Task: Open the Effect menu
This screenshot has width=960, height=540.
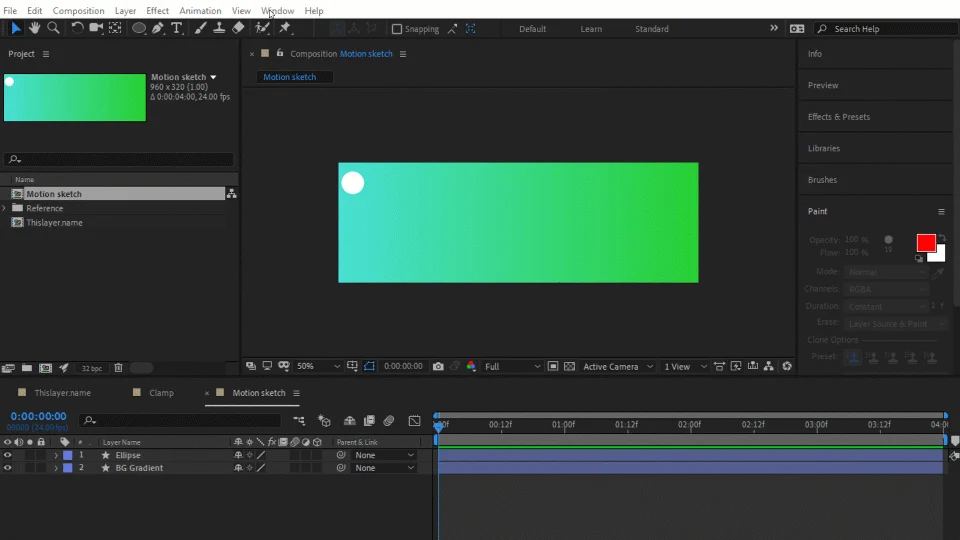Action: tap(157, 10)
